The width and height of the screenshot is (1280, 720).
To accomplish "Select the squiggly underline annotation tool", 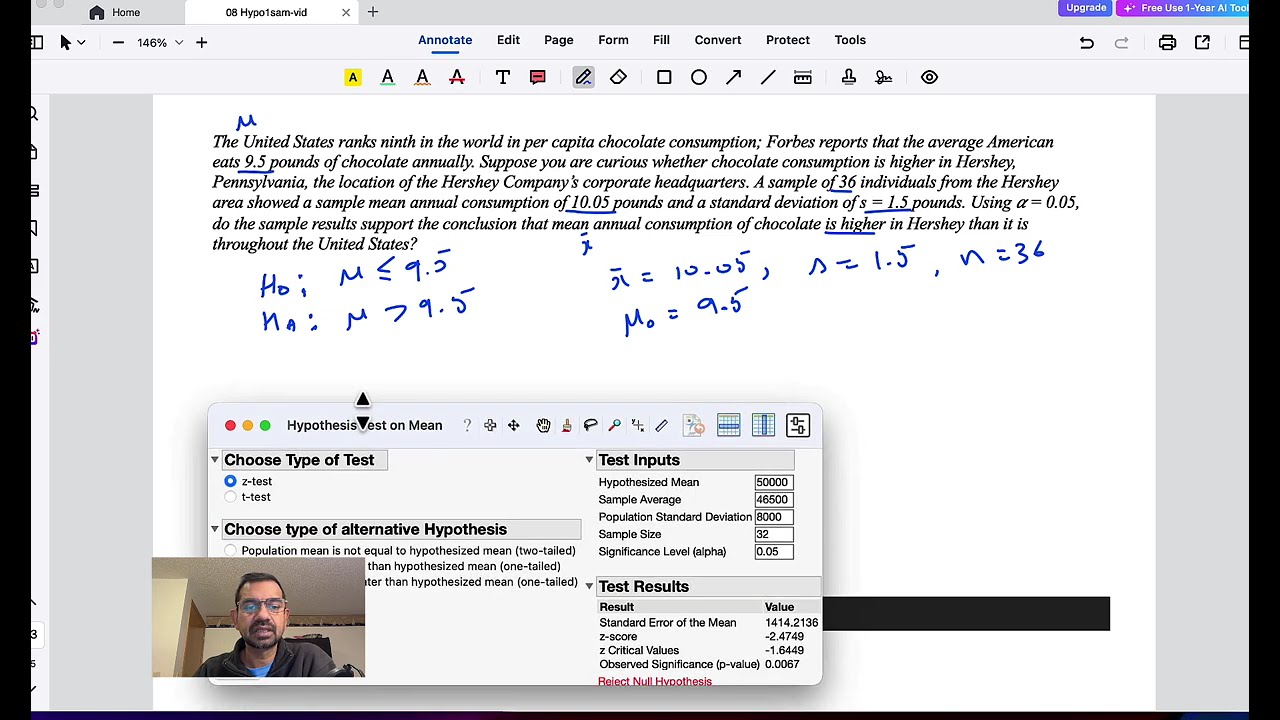I will 422,77.
